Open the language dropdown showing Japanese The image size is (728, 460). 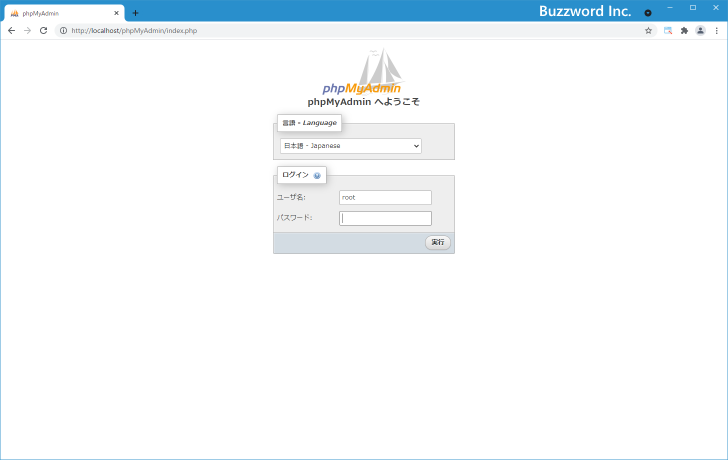tap(351, 146)
